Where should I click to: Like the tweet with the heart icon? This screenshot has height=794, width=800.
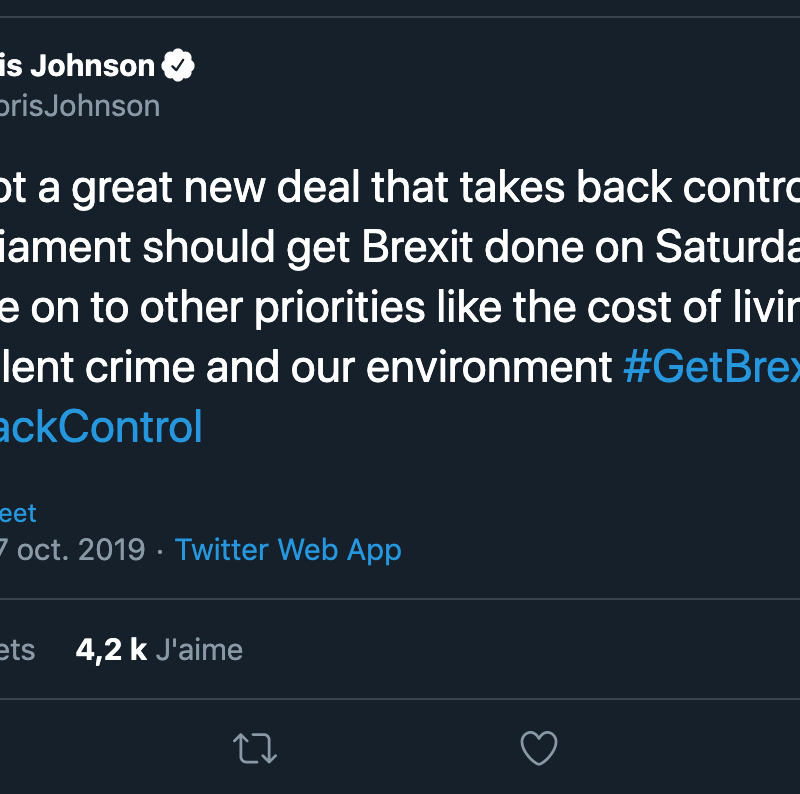click(539, 748)
